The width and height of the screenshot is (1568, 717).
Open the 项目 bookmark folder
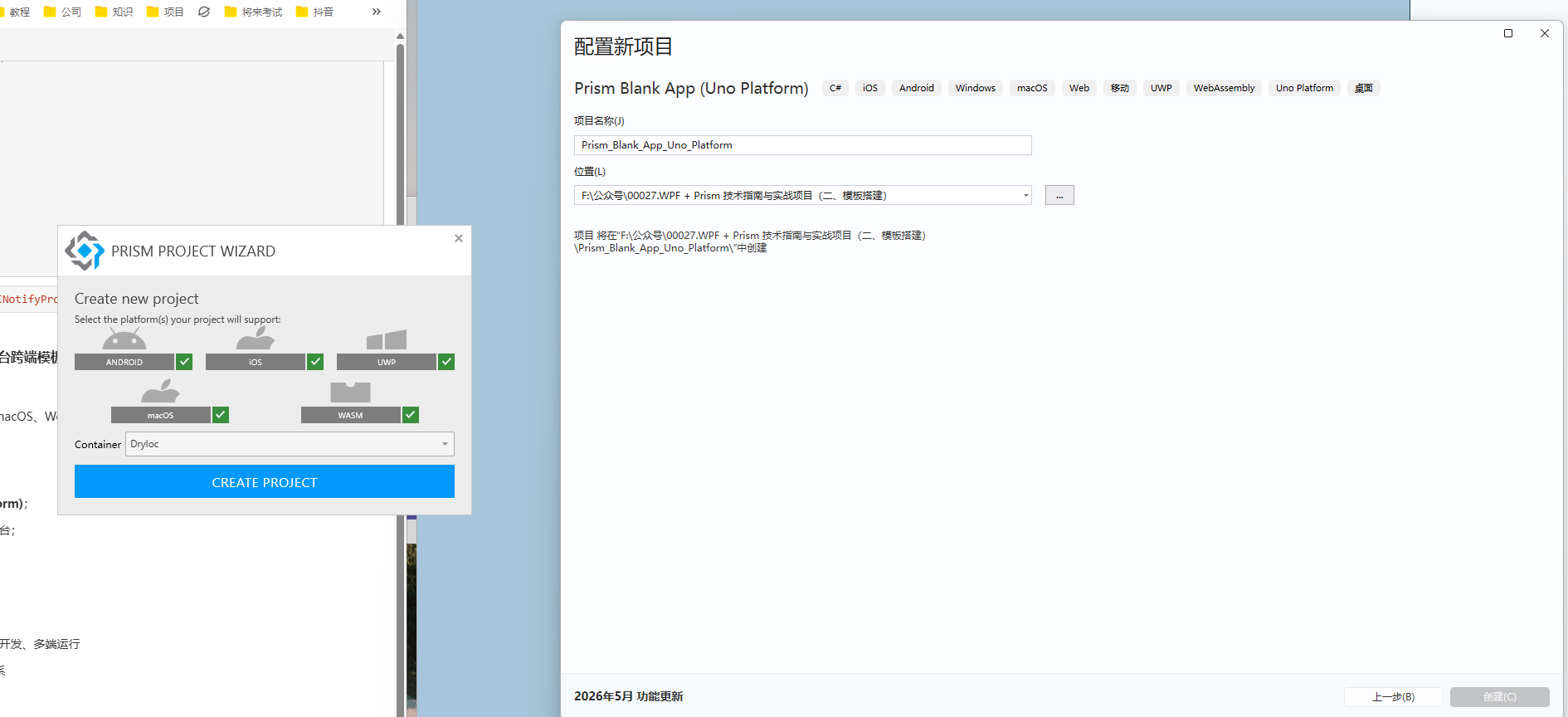point(165,12)
